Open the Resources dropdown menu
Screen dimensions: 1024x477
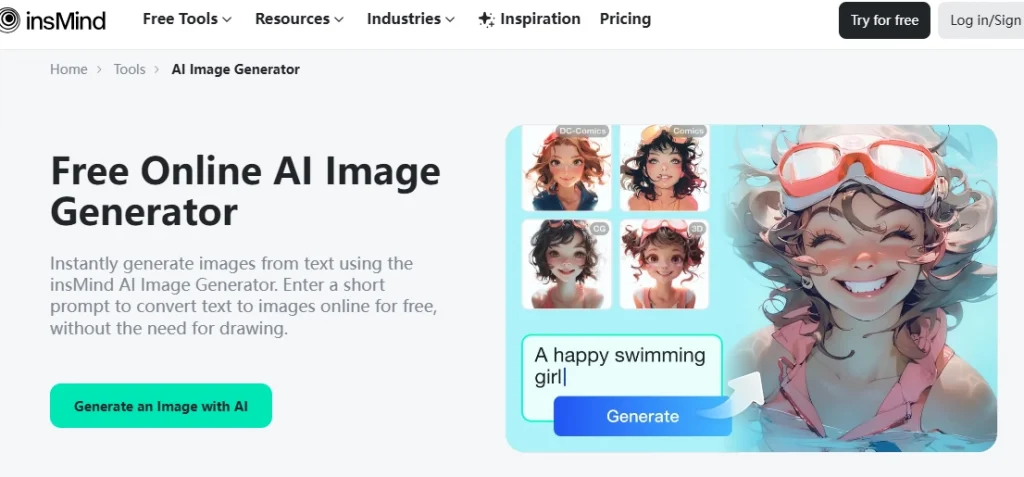(299, 20)
